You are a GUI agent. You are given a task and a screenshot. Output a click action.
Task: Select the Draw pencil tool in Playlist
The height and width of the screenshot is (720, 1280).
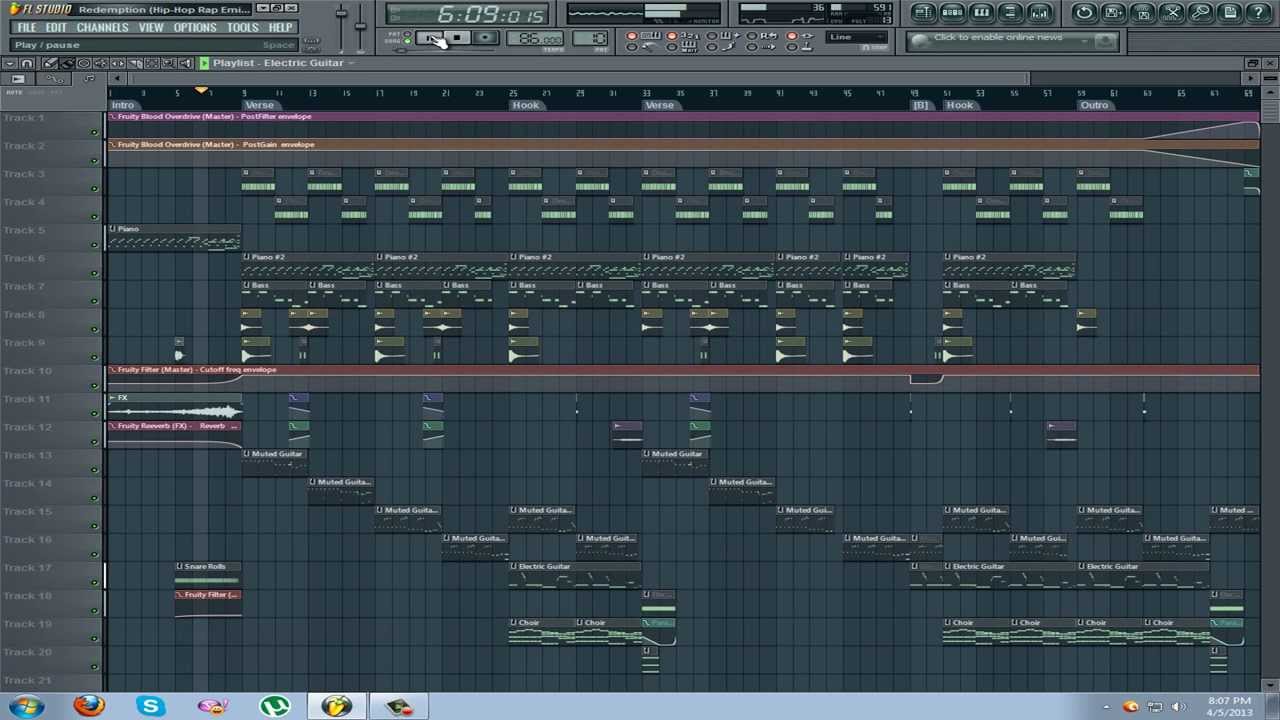pyautogui.click(x=49, y=63)
